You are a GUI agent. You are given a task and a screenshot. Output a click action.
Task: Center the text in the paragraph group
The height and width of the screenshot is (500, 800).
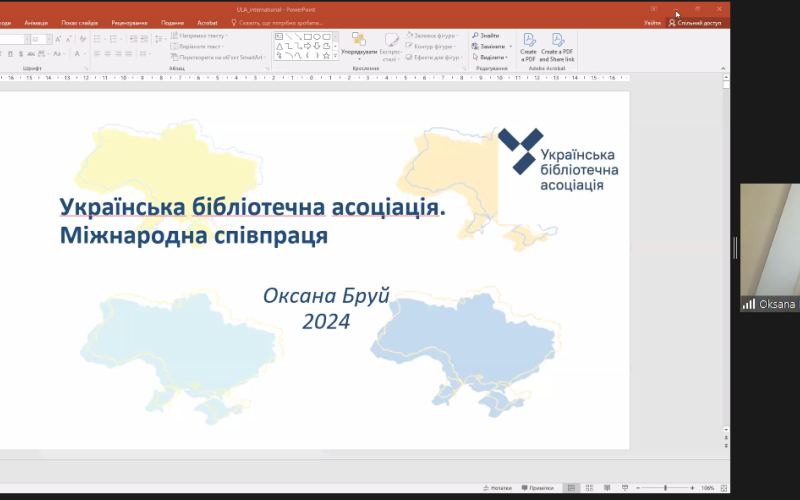108,54
